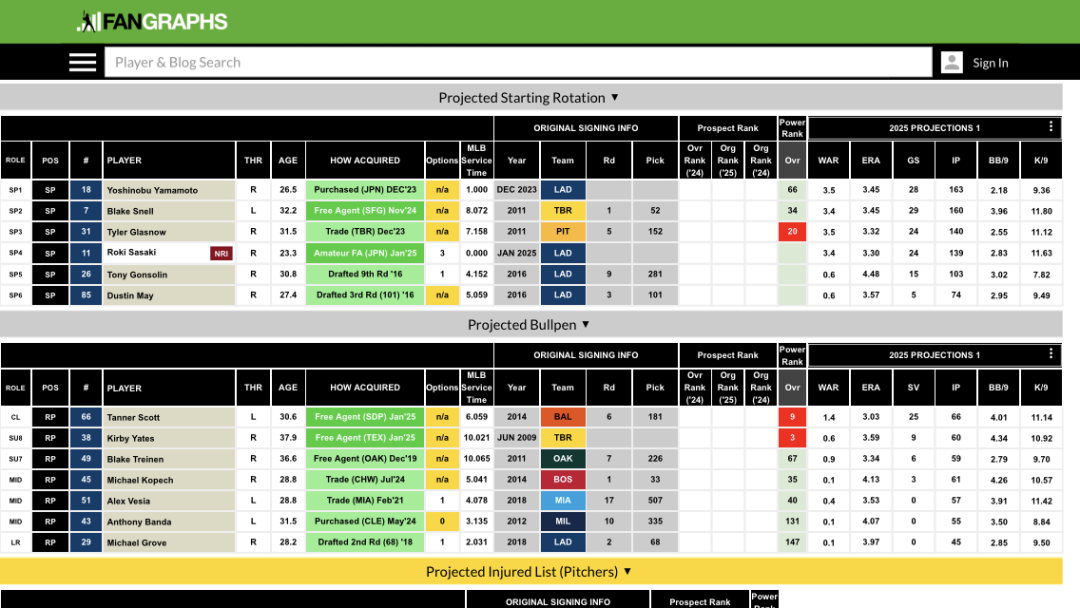The height and width of the screenshot is (608, 1080).
Task: Click power rank 3 for Kirby Yates
Action: [x=792, y=438]
